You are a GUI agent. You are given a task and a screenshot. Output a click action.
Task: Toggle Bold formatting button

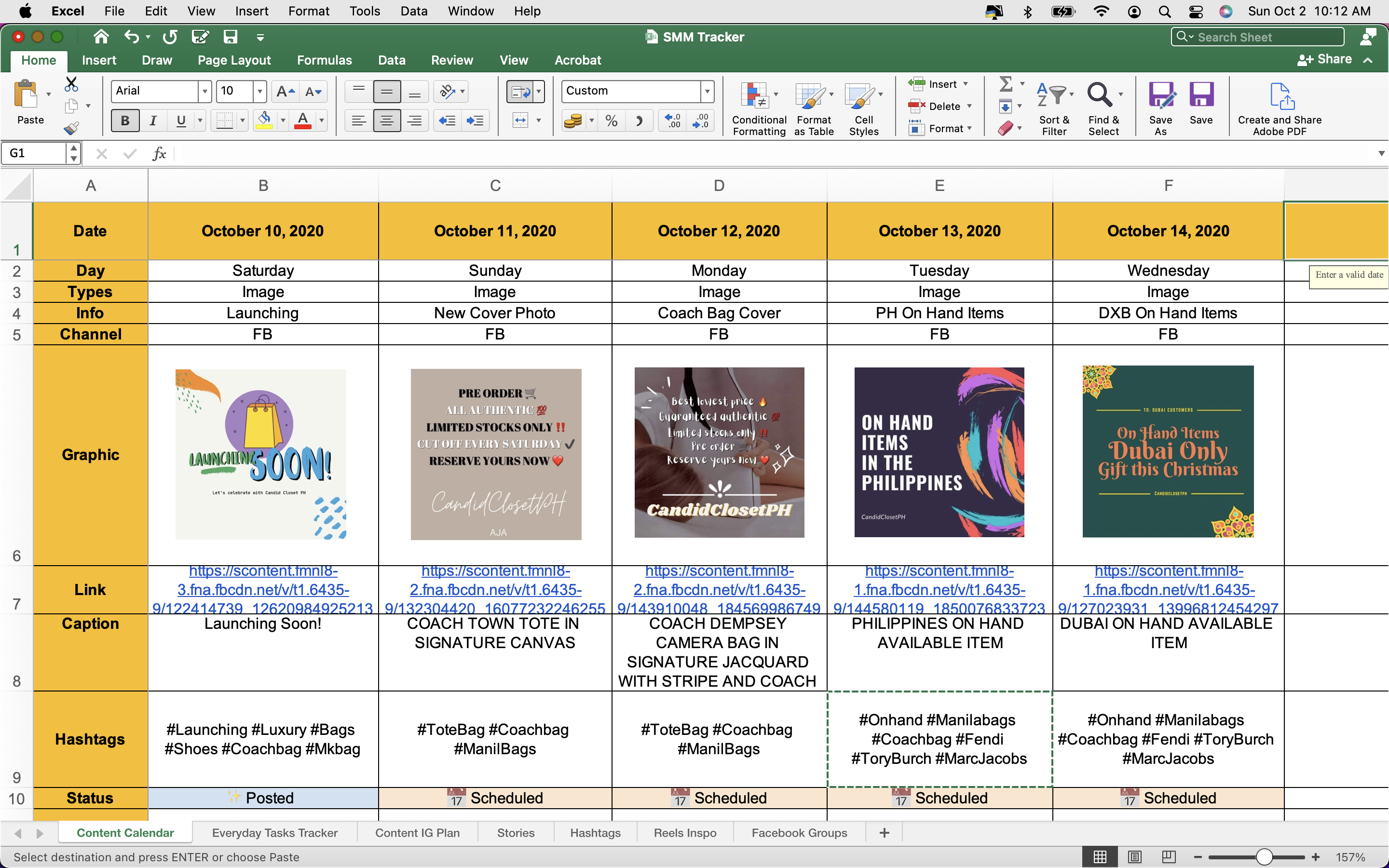click(x=124, y=121)
